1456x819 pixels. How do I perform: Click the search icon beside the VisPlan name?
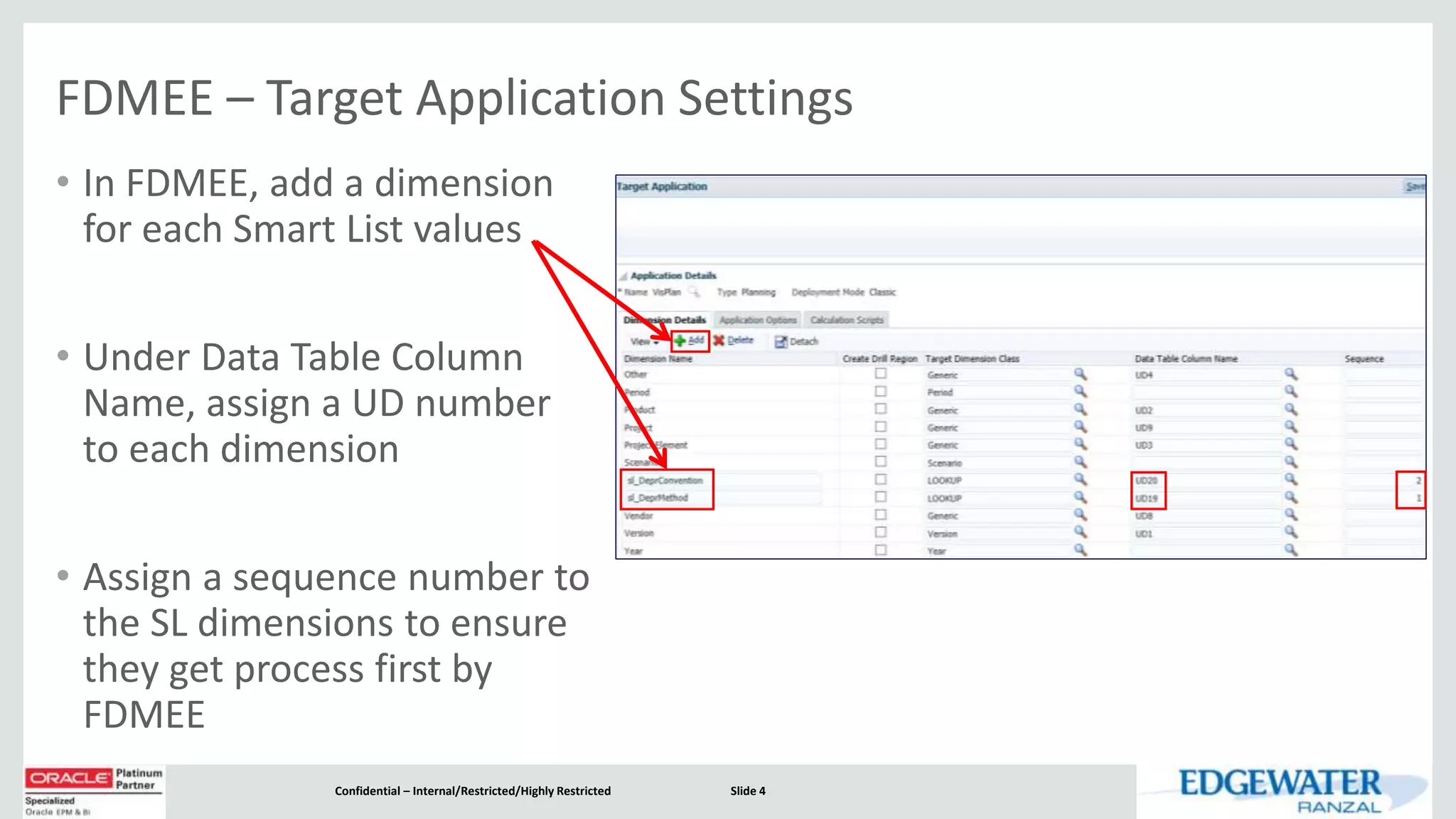[694, 292]
